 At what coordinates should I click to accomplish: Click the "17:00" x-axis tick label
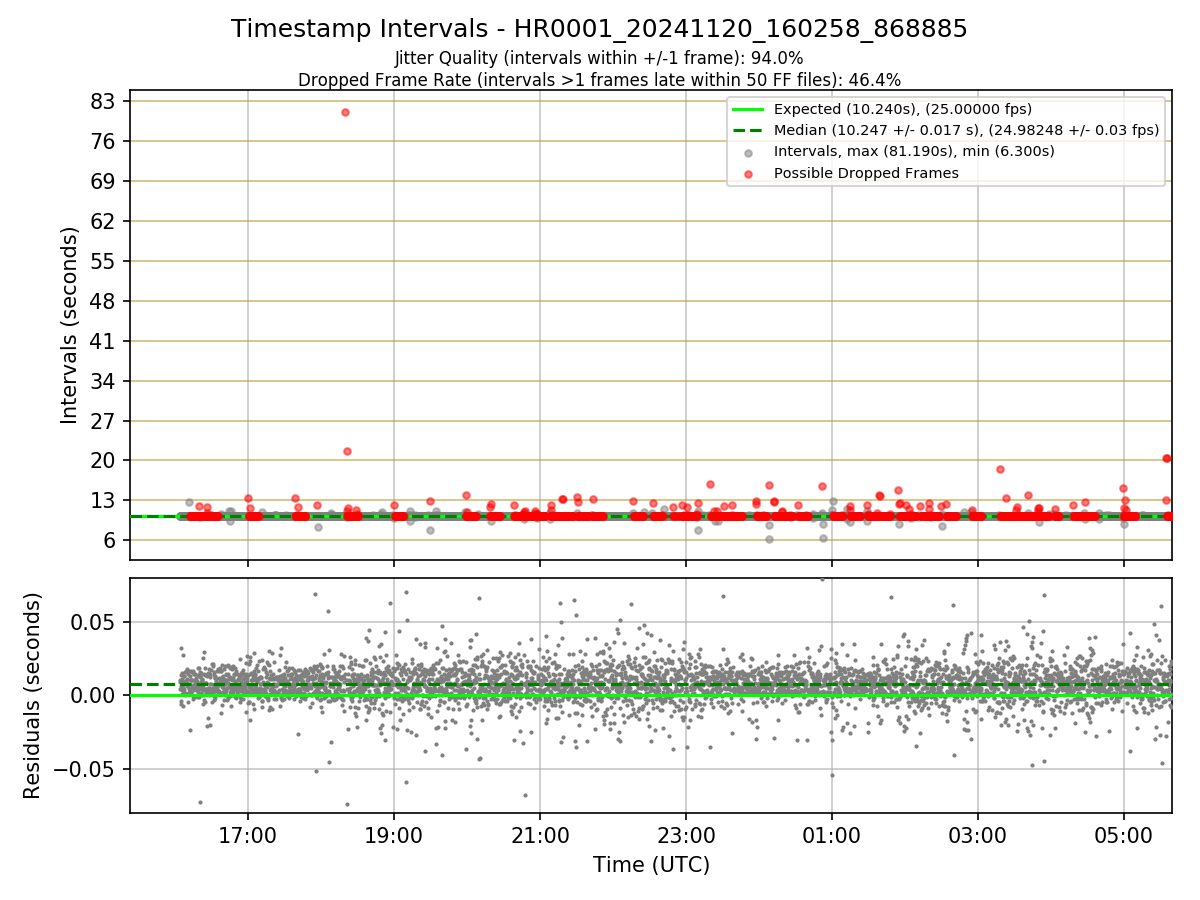click(x=248, y=834)
